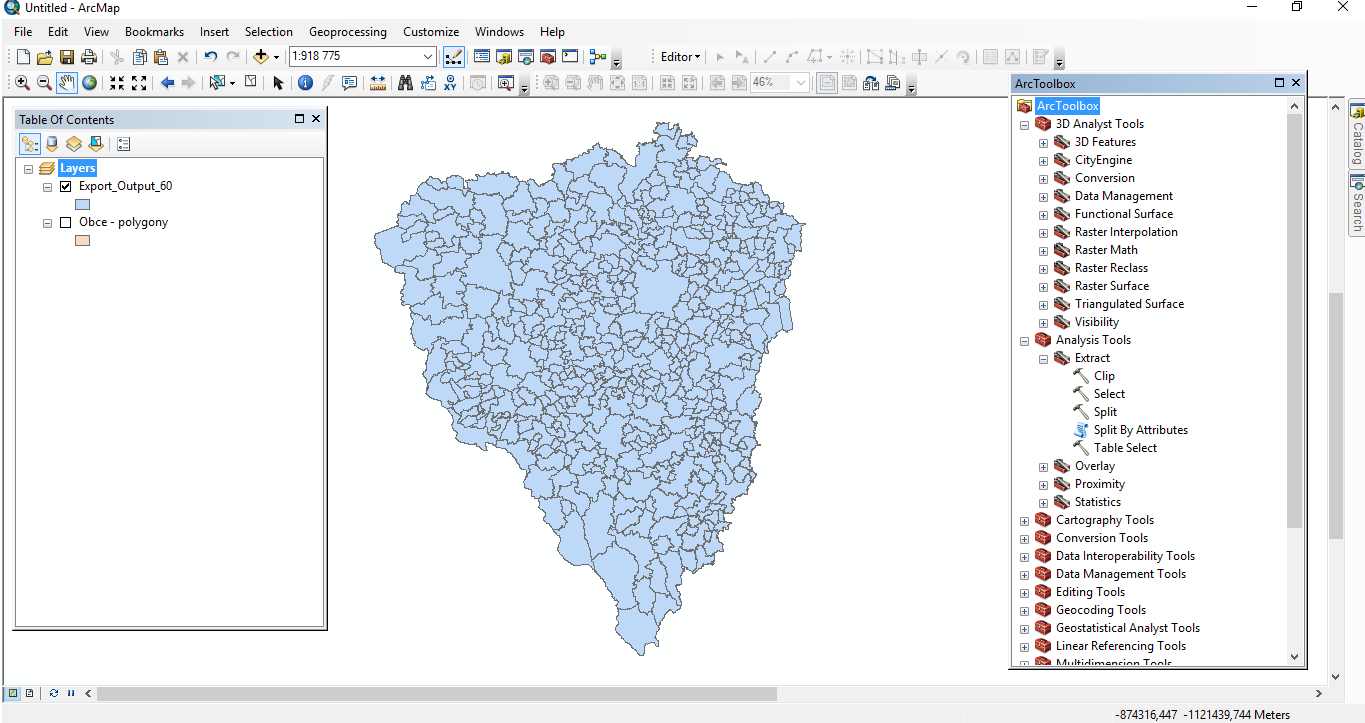Save the map with the floppy icon
This screenshot has width=1365, height=723.
[67, 57]
